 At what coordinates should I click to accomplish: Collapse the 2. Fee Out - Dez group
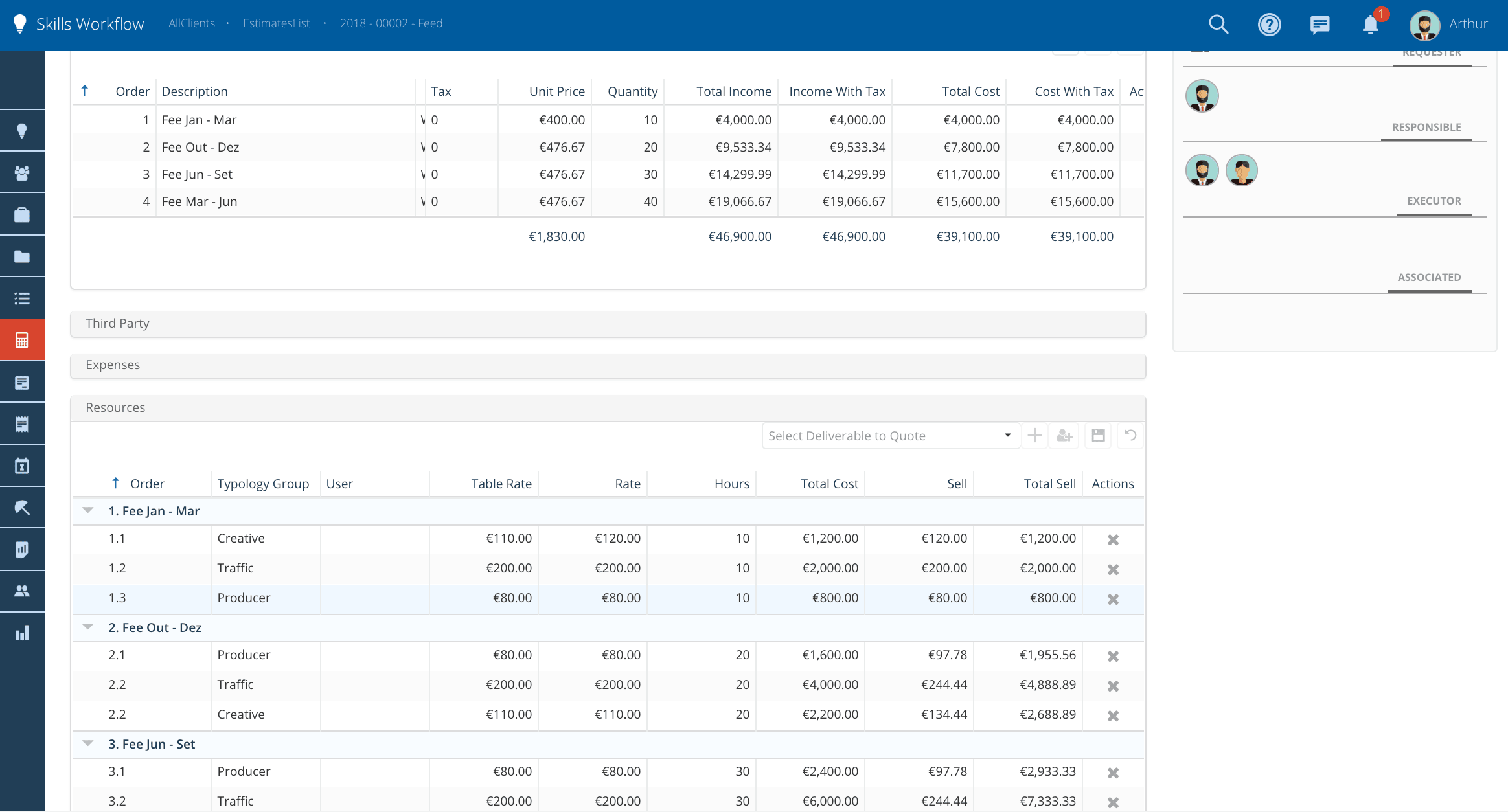pos(88,627)
